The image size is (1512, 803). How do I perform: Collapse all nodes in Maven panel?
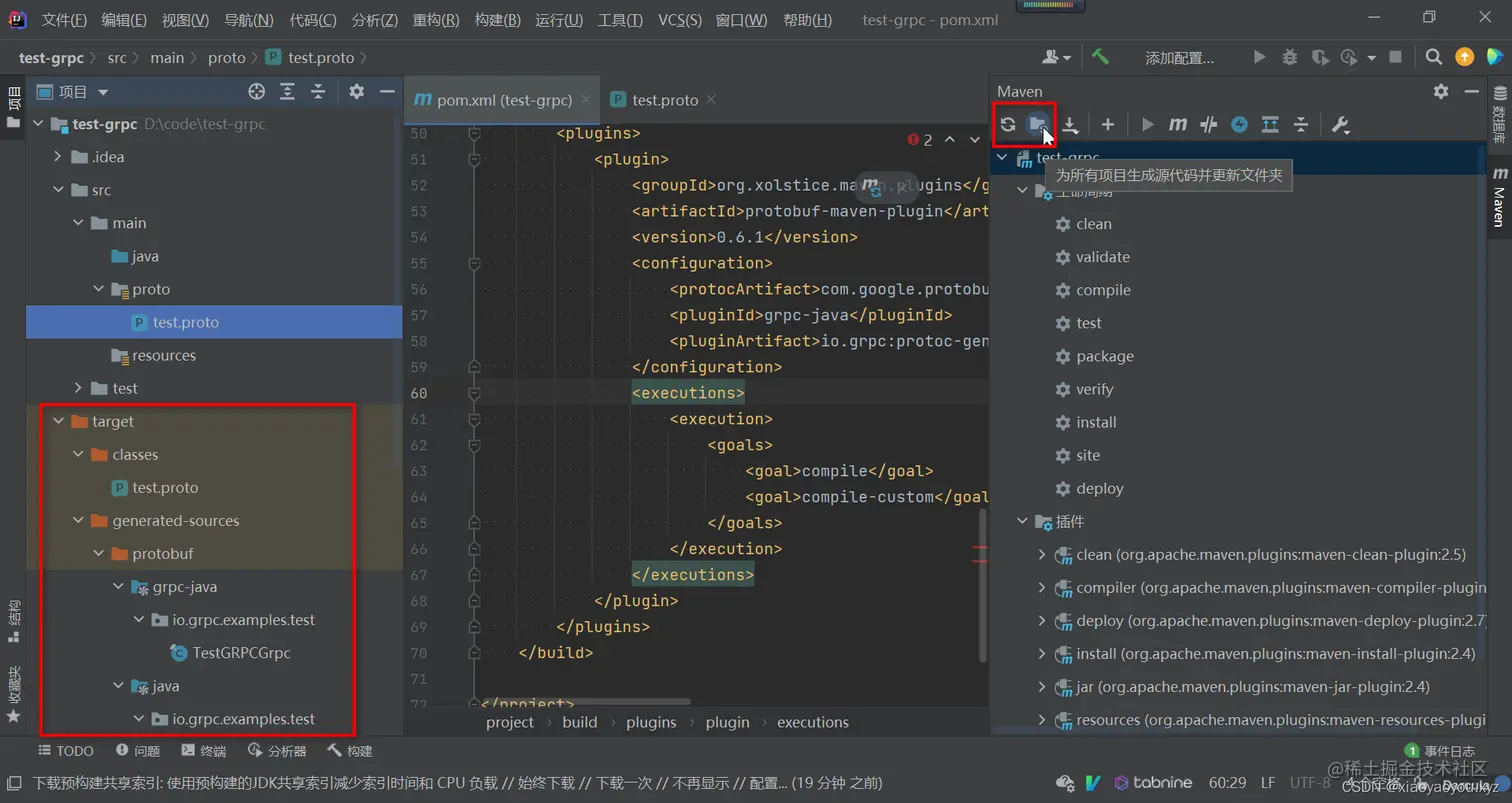1301,125
